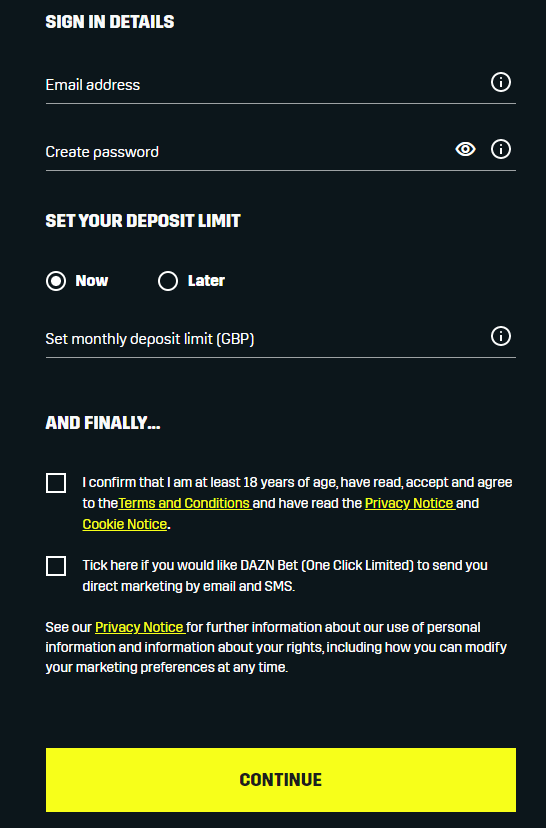Open the info icon next to Create password
546x828 pixels.
pyautogui.click(x=501, y=149)
